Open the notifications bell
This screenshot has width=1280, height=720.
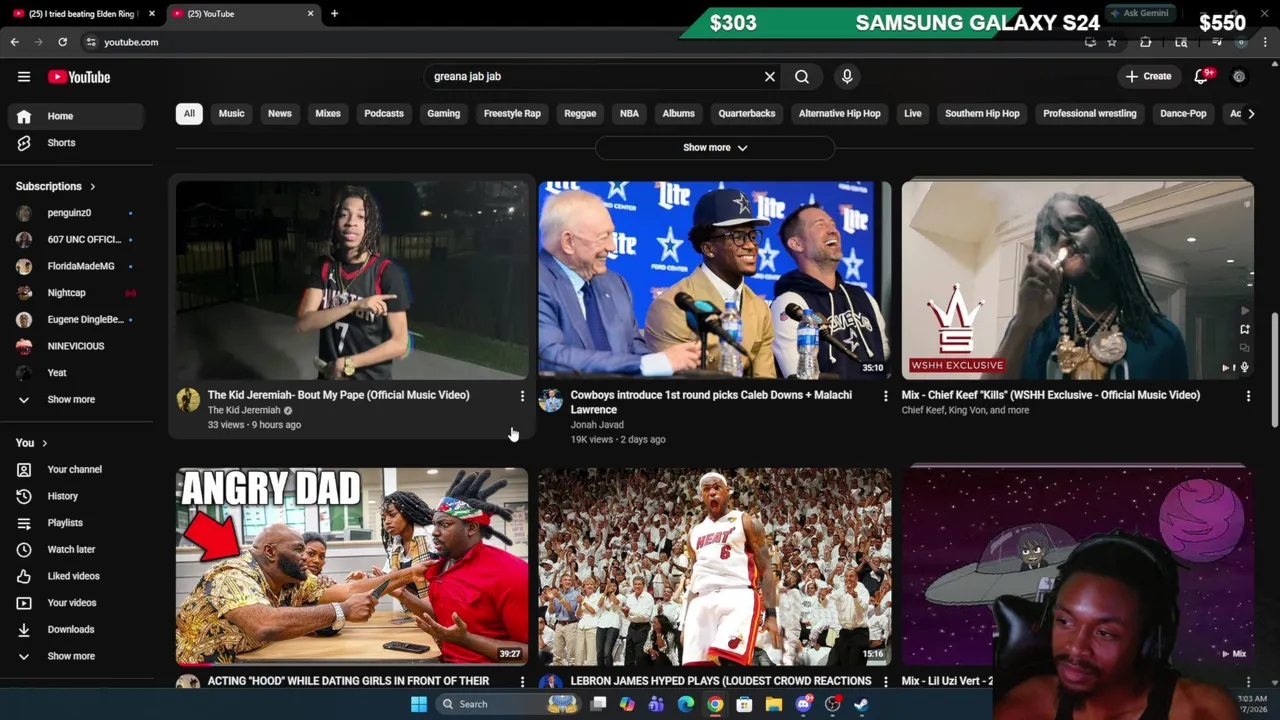click(x=1202, y=77)
